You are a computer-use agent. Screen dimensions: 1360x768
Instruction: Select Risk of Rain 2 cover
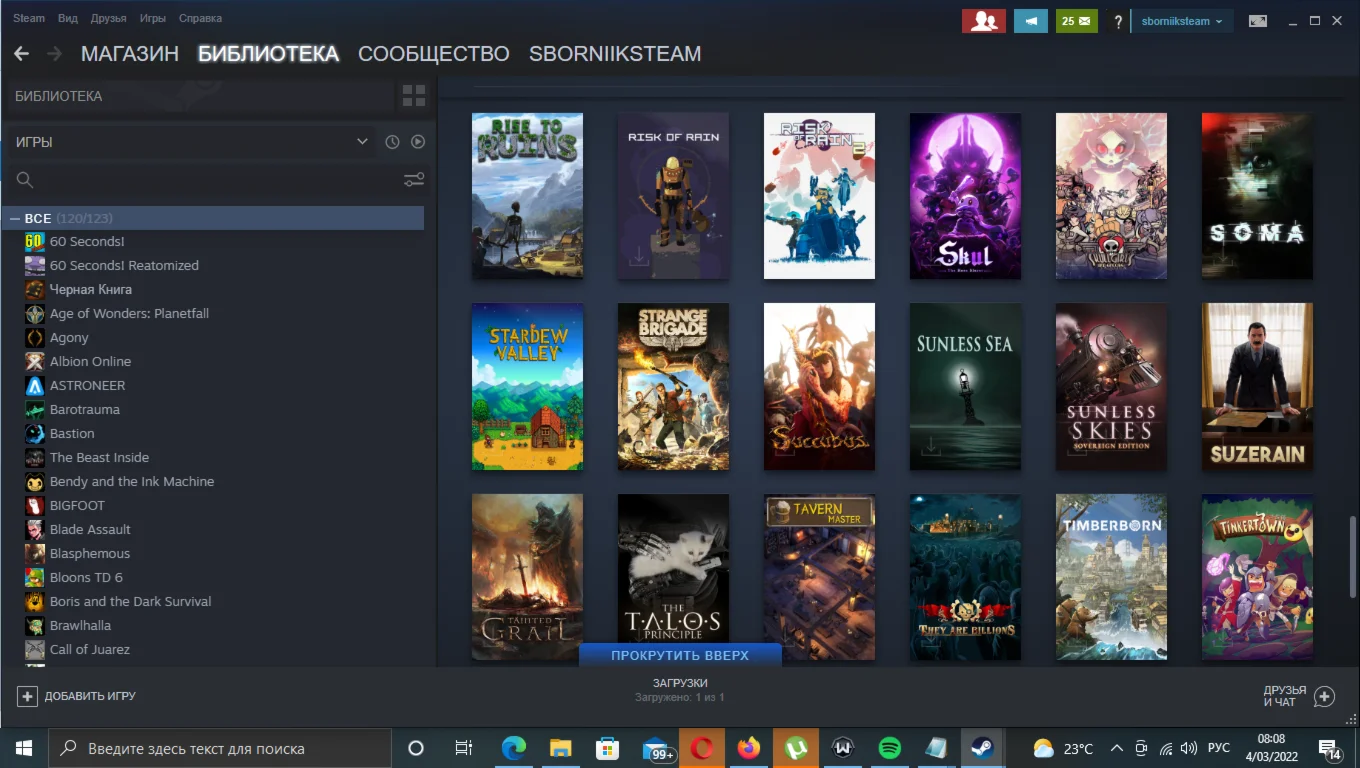point(819,196)
